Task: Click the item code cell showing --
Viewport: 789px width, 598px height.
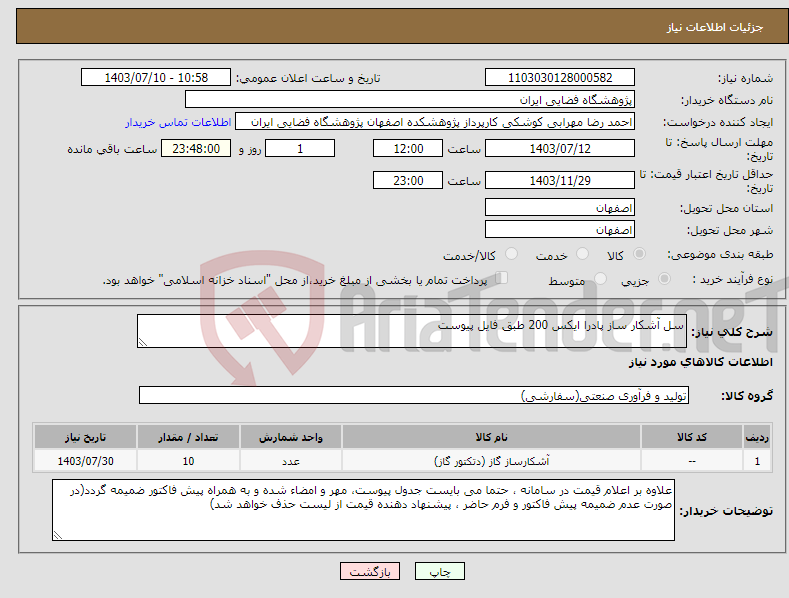Action: point(692,461)
